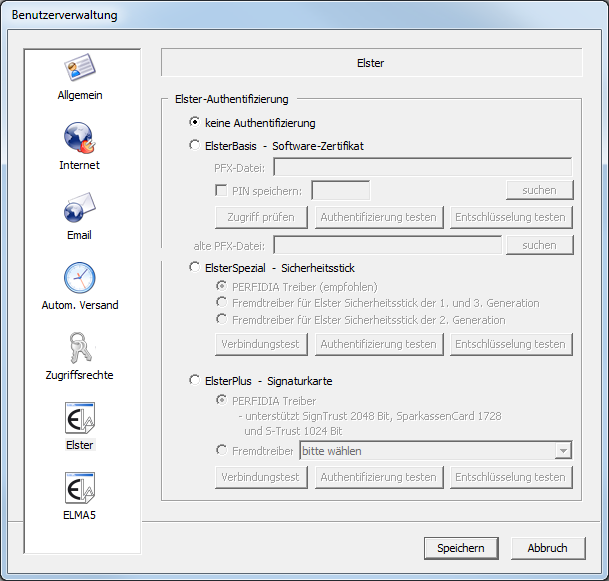Screen dimensions: 609x581
Task: Click suchen next to PIN speichern
Action: point(539,190)
